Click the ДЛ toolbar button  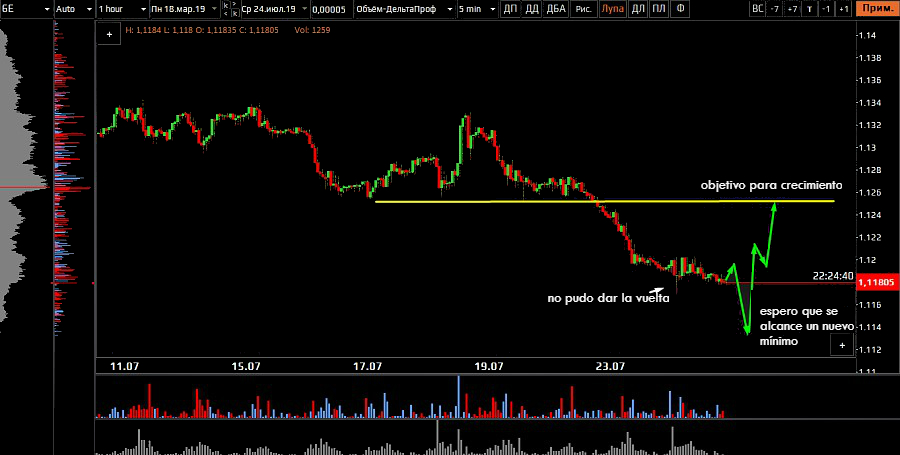[637, 9]
